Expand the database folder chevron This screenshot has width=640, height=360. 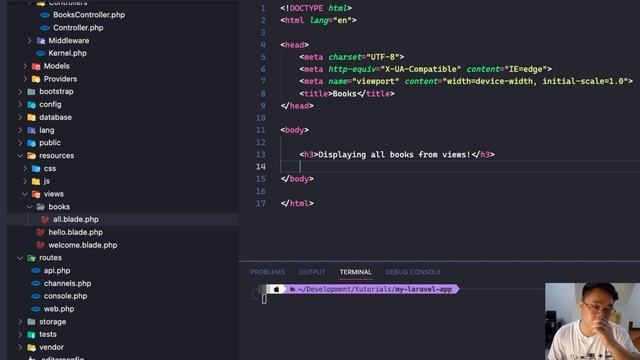(20, 117)
